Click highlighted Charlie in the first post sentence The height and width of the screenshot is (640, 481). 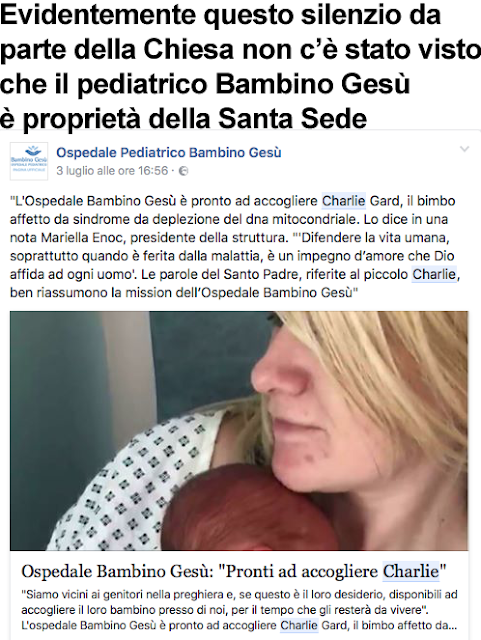point(344,201)
